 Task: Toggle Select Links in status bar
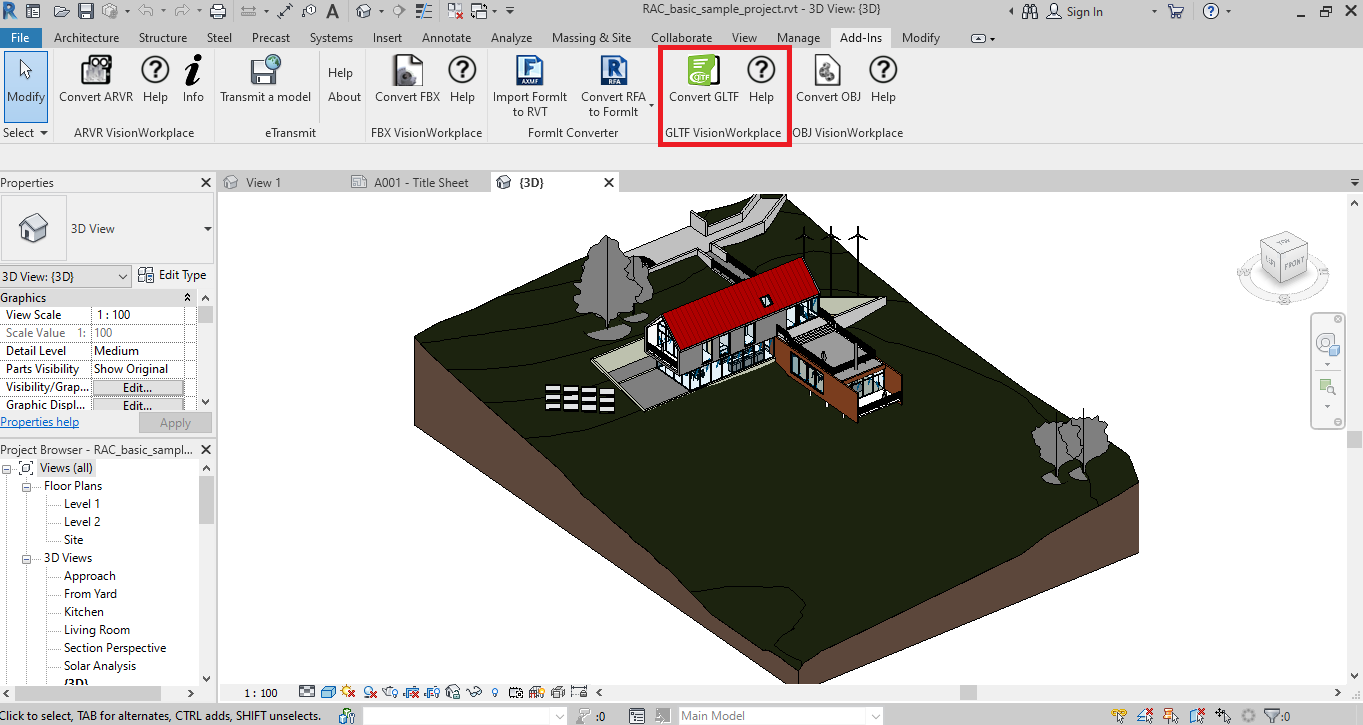(1121, 716)
